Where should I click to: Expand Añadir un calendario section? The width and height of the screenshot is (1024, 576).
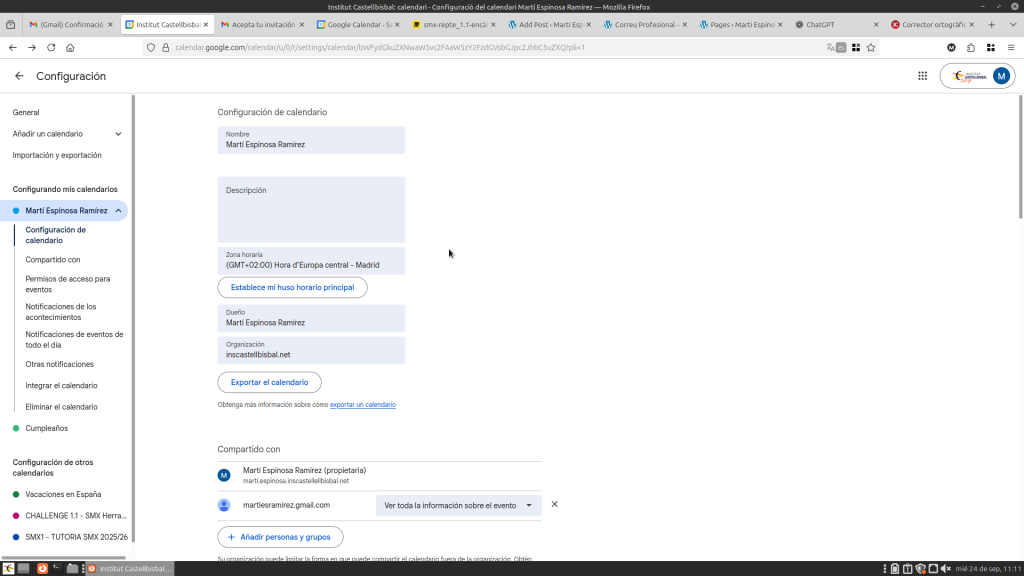118,134
